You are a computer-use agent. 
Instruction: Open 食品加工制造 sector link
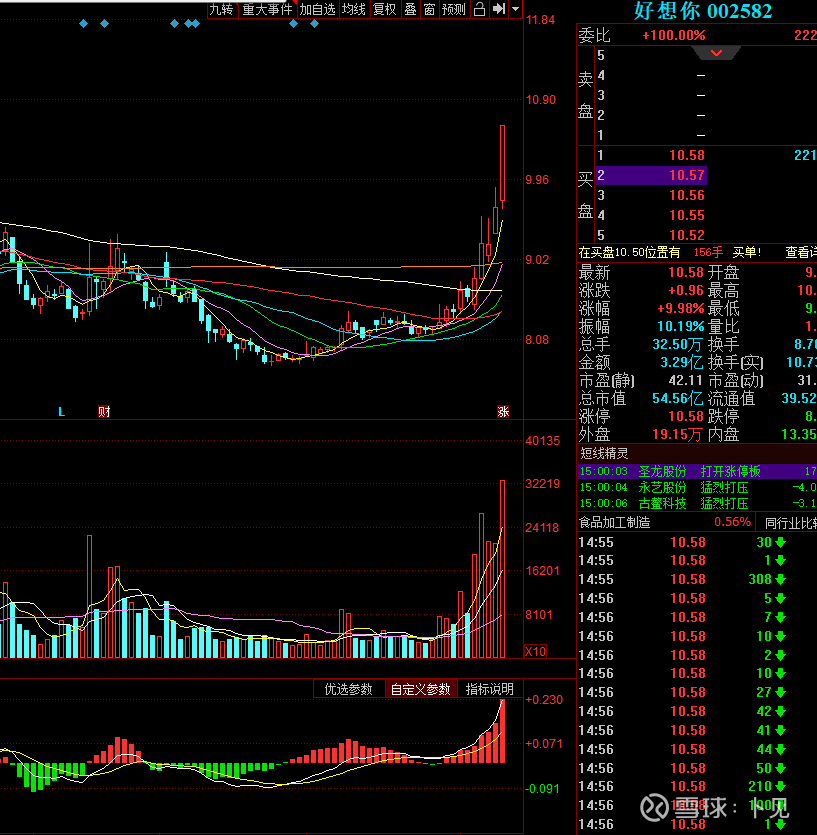click(x=615, y=522)
